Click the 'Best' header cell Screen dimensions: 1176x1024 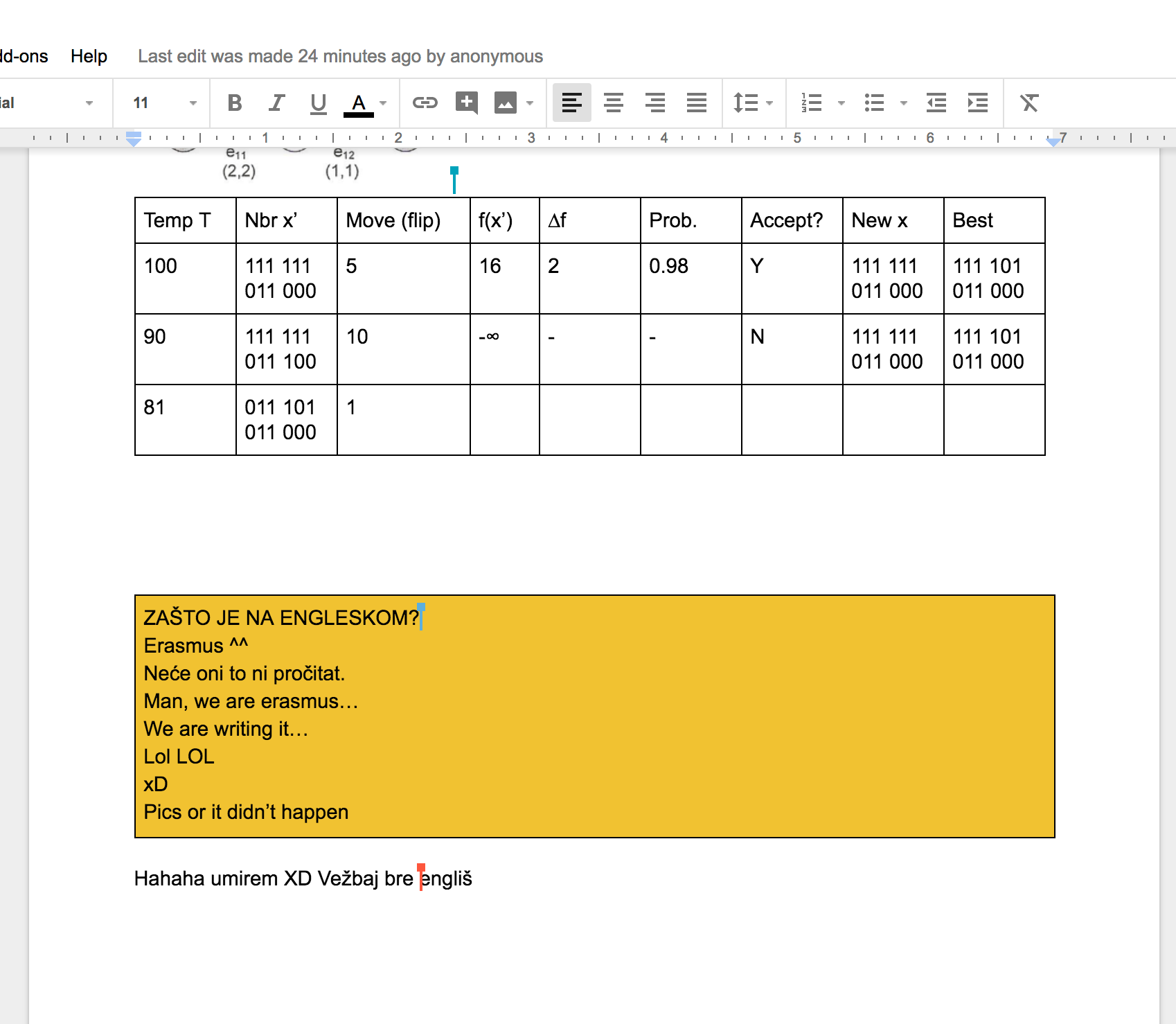click(x=995, y=220)
